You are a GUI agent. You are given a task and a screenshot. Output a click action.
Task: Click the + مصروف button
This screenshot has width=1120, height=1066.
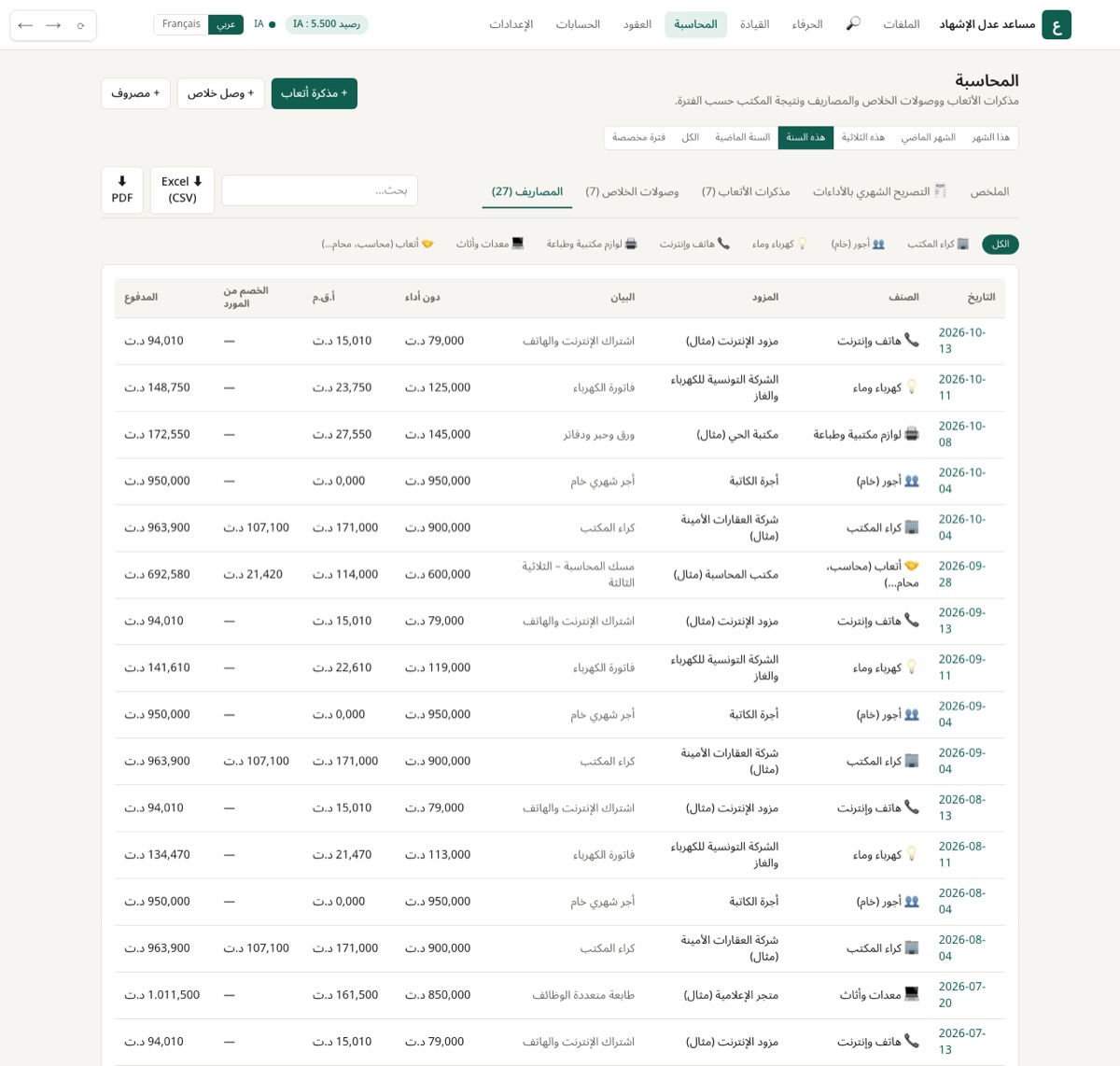135,93
